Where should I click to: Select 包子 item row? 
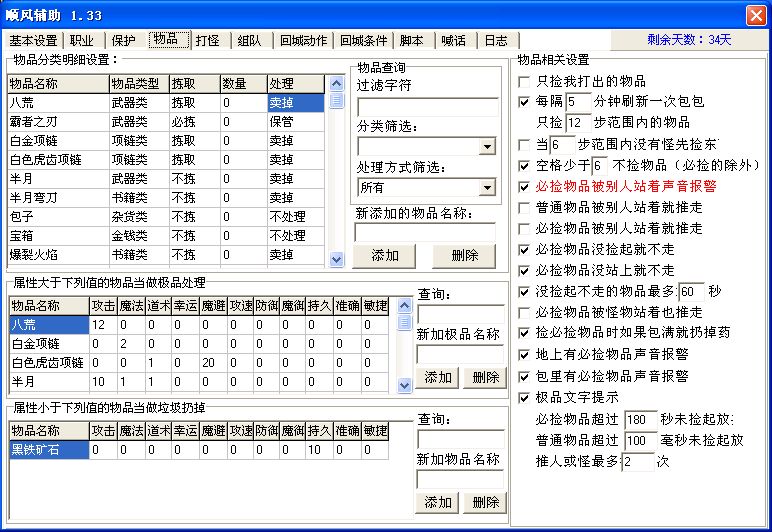[166, 217]
